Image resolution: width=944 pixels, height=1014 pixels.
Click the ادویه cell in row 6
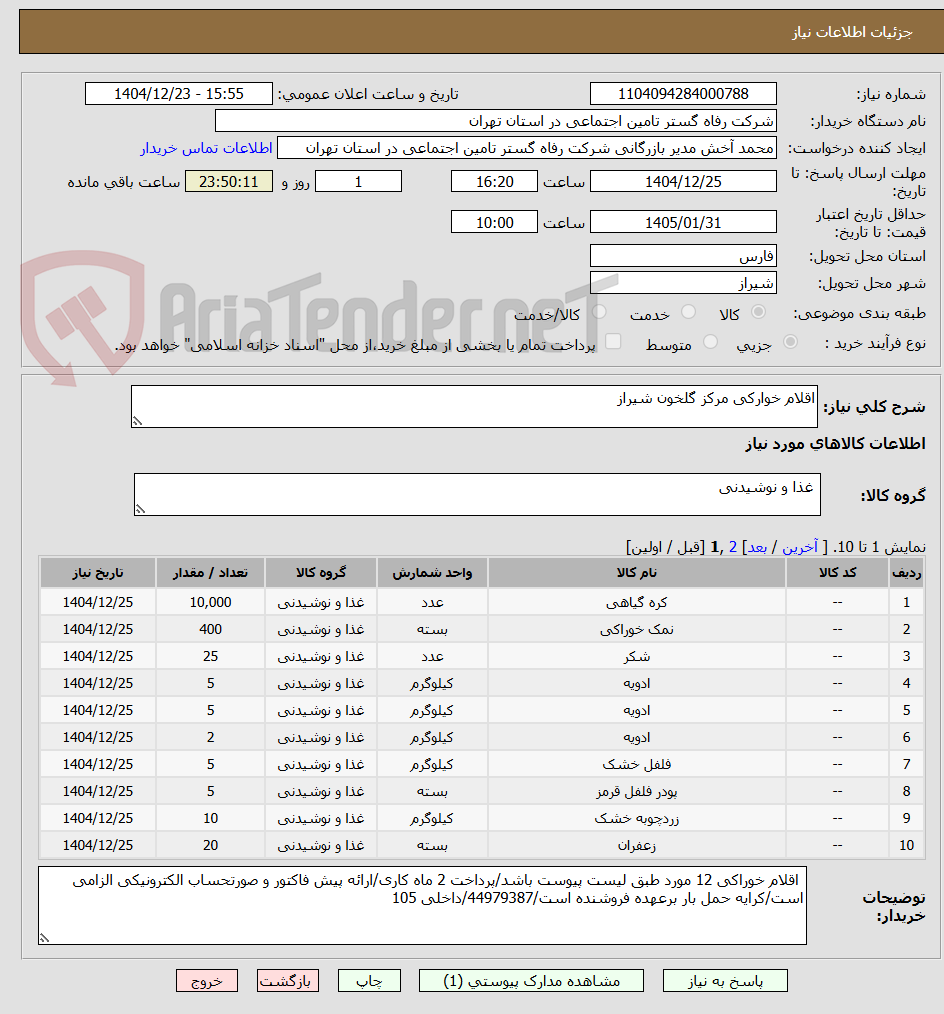pyautogui.click(x=637, y=737)
